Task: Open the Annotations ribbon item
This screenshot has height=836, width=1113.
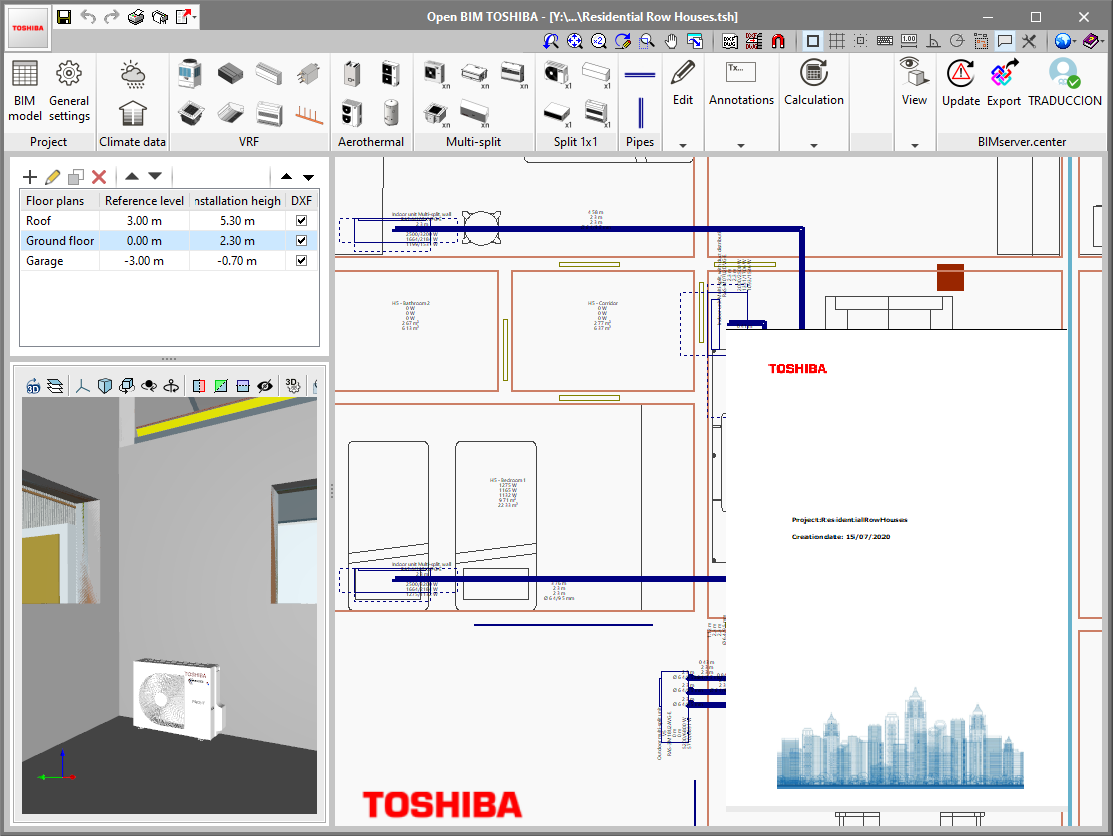Action: click(x=741, y=83)
